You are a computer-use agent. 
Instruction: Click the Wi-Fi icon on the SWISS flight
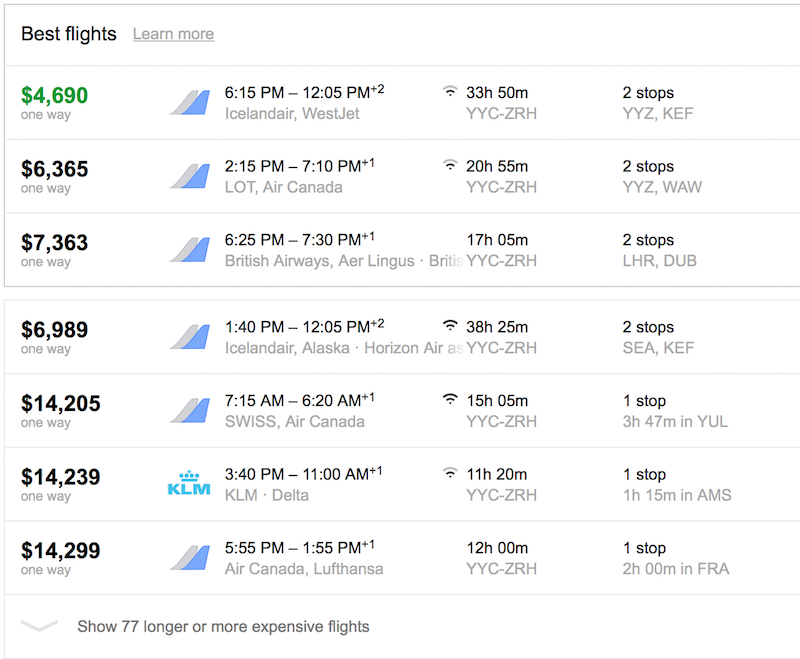[449, 399]
